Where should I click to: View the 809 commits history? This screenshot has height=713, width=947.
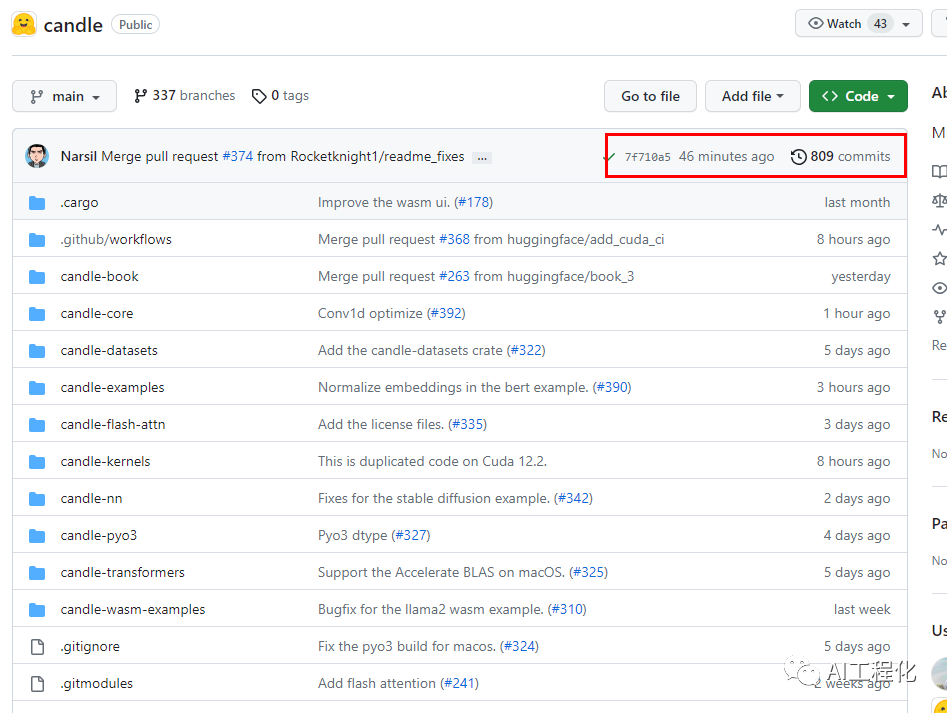[x=850, y=156]
